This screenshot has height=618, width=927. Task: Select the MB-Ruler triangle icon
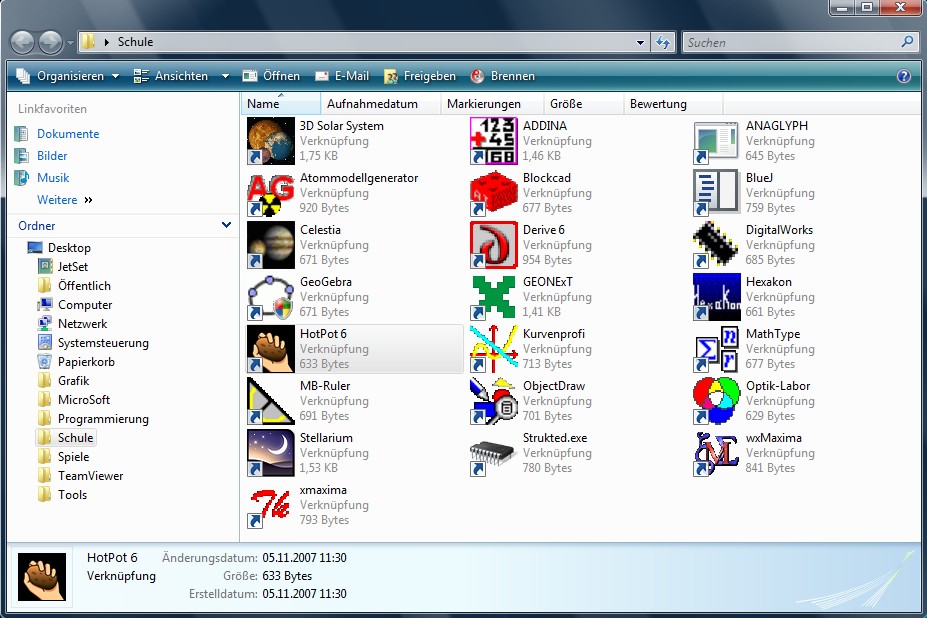271,401
